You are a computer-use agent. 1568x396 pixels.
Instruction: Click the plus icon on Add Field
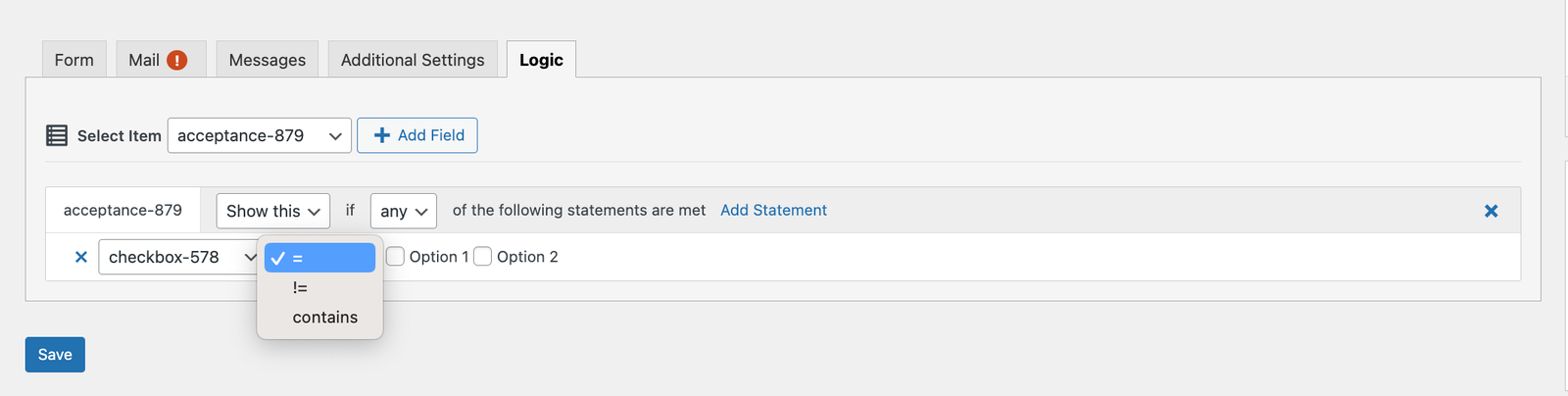coord(382,135)
